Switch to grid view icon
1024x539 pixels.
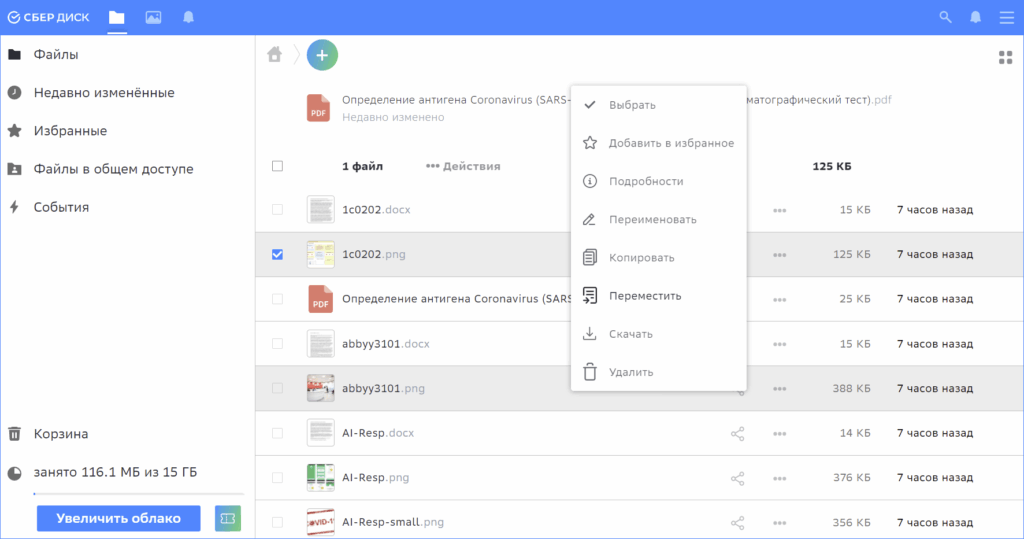pyautogui.click(x=1005, y=57)
